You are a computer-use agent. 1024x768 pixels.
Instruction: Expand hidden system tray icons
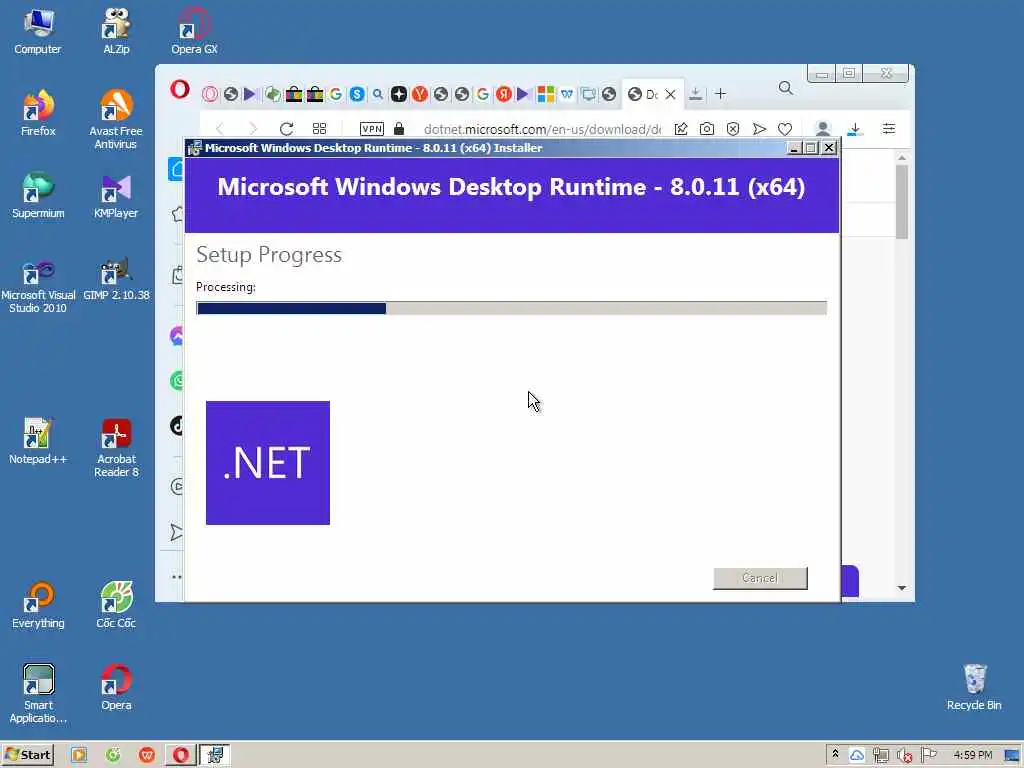click(835, 755)
